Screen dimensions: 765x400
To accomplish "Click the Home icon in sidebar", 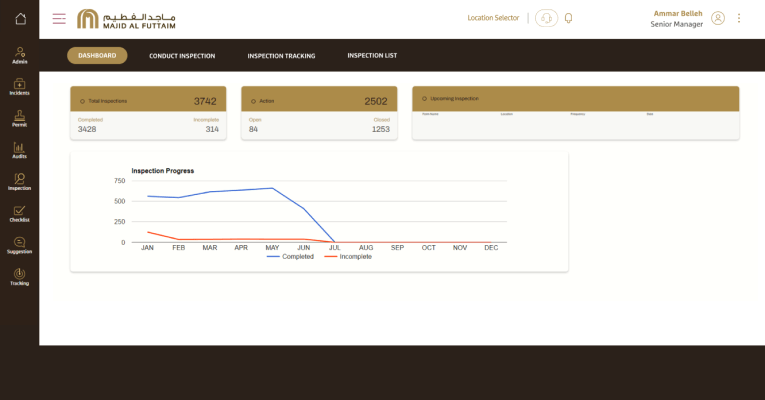I will (x=20, y=18).
